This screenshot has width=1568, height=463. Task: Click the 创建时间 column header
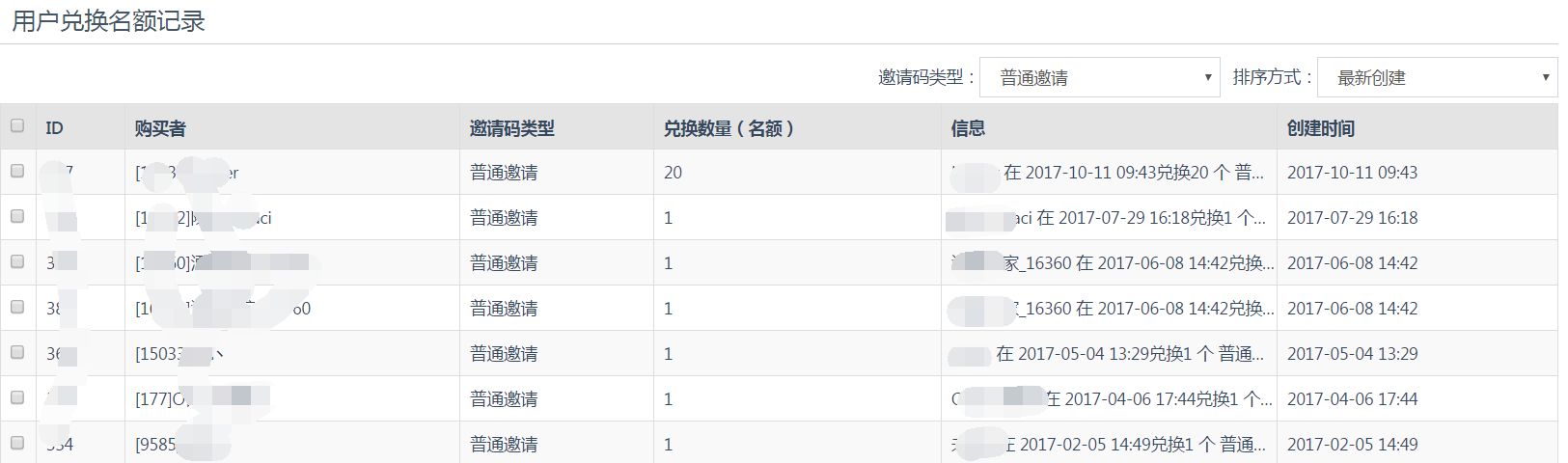tap(1320, 128)
